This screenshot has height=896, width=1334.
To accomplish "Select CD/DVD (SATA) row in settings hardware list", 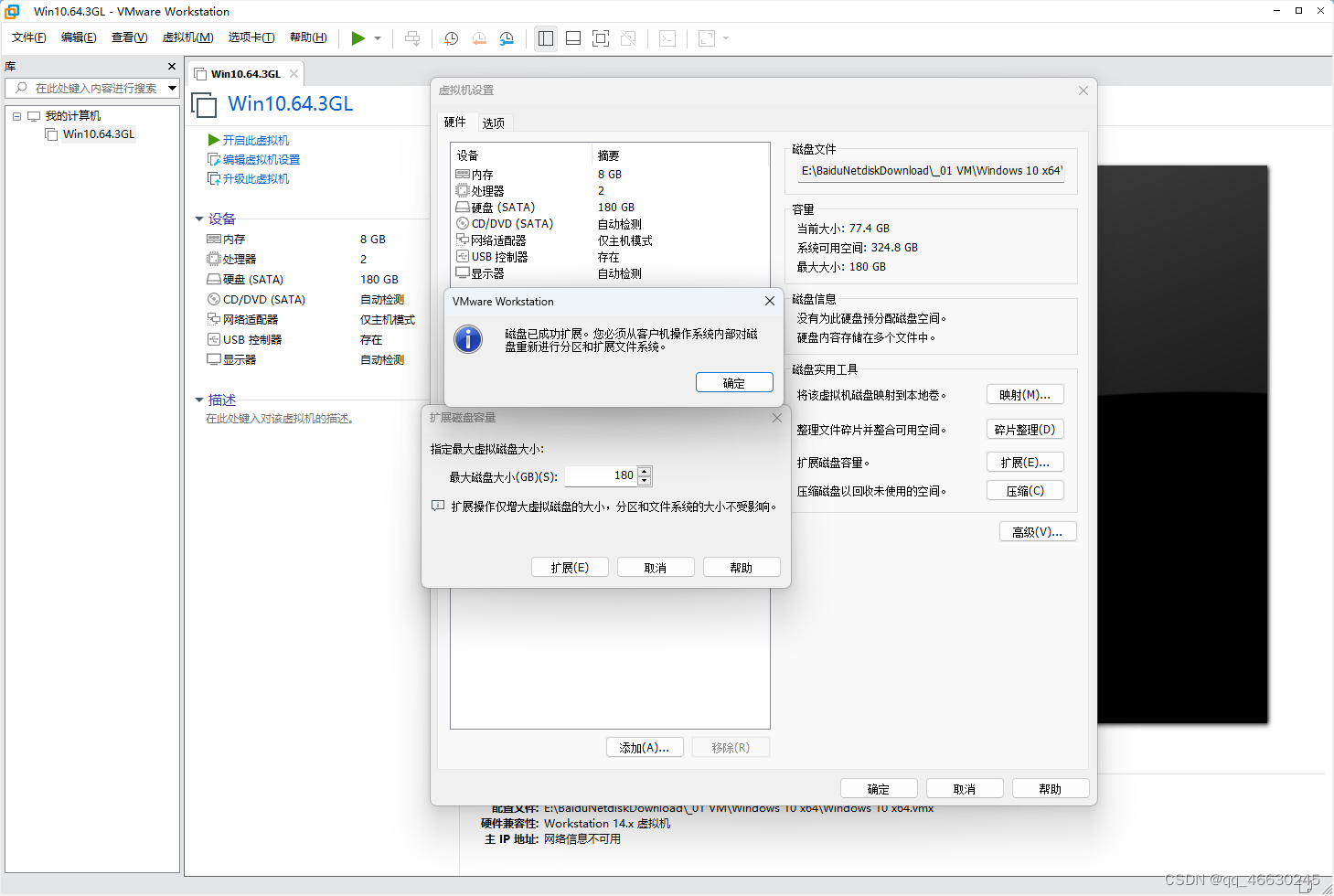I will point(610,224).
